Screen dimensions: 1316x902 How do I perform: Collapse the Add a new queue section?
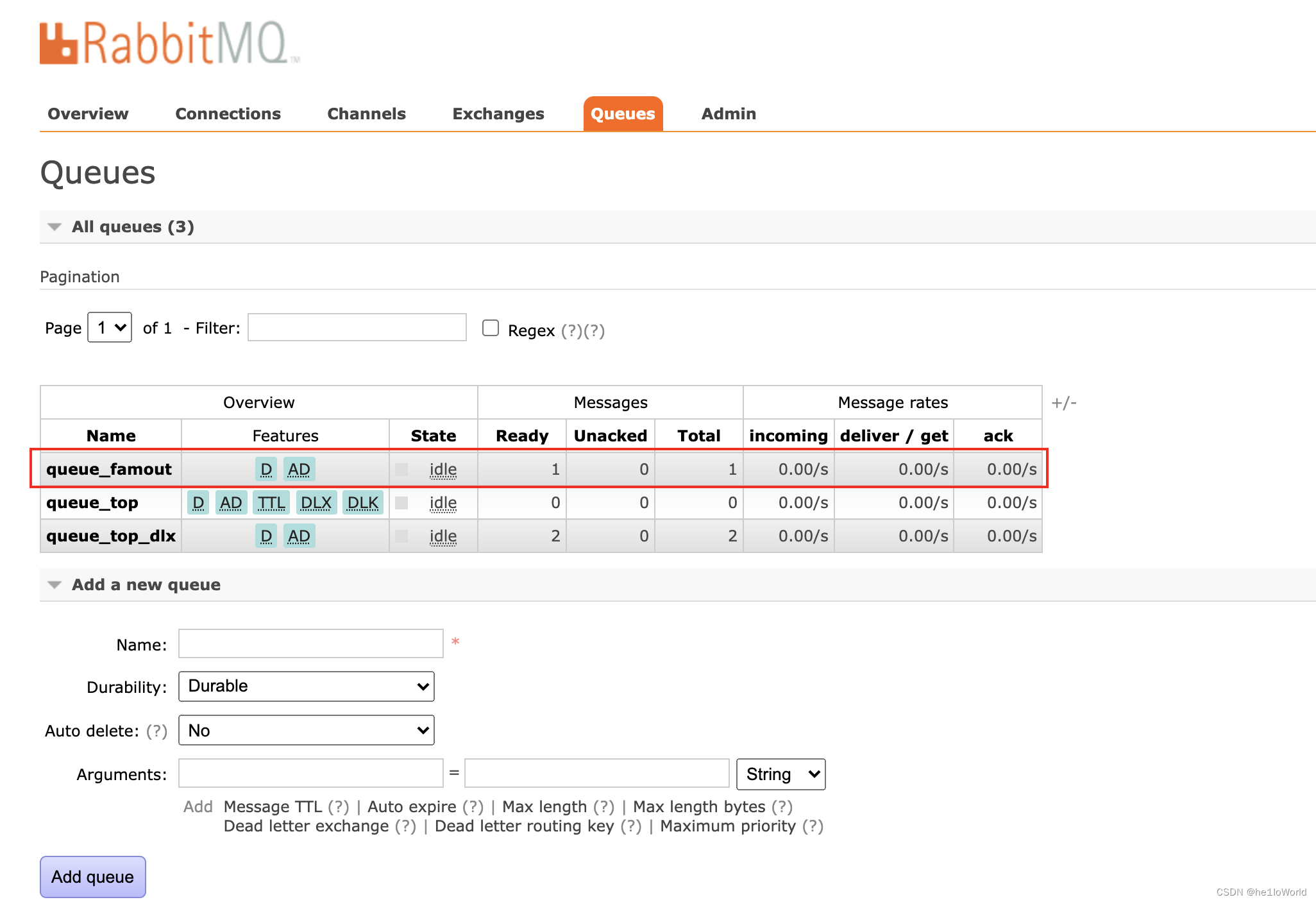point(146,584)
